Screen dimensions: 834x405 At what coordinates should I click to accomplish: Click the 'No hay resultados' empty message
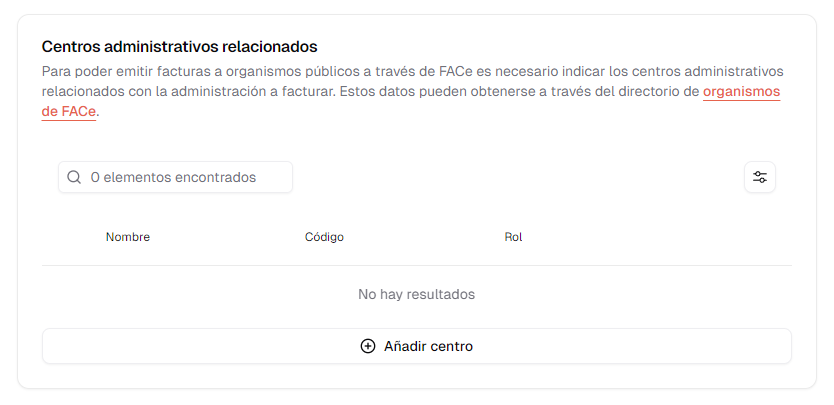click(416, 294)
